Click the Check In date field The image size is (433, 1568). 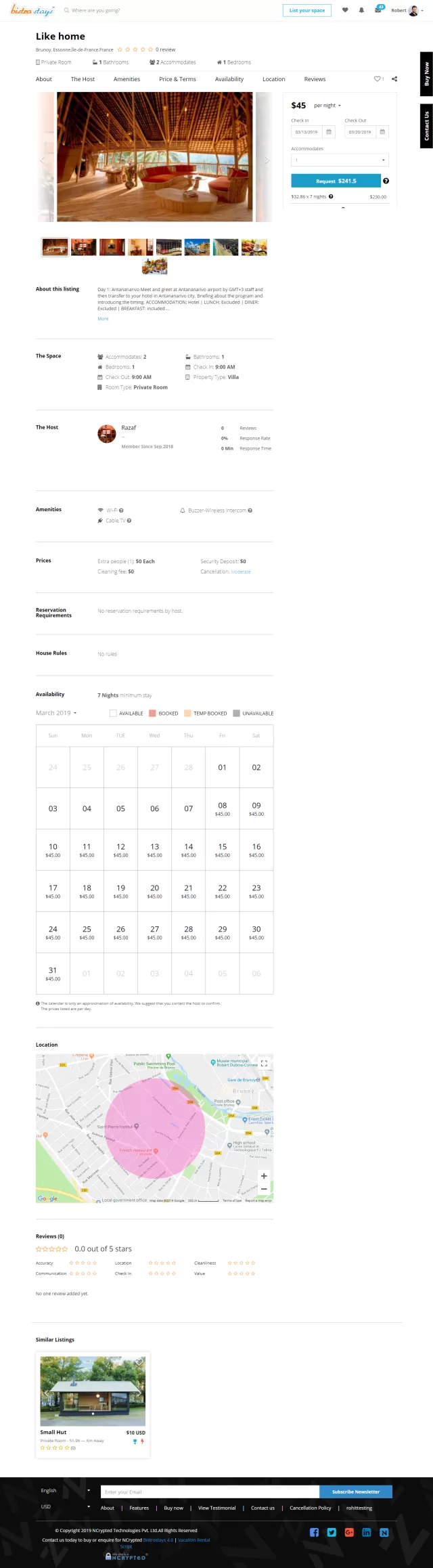(308, 132)
